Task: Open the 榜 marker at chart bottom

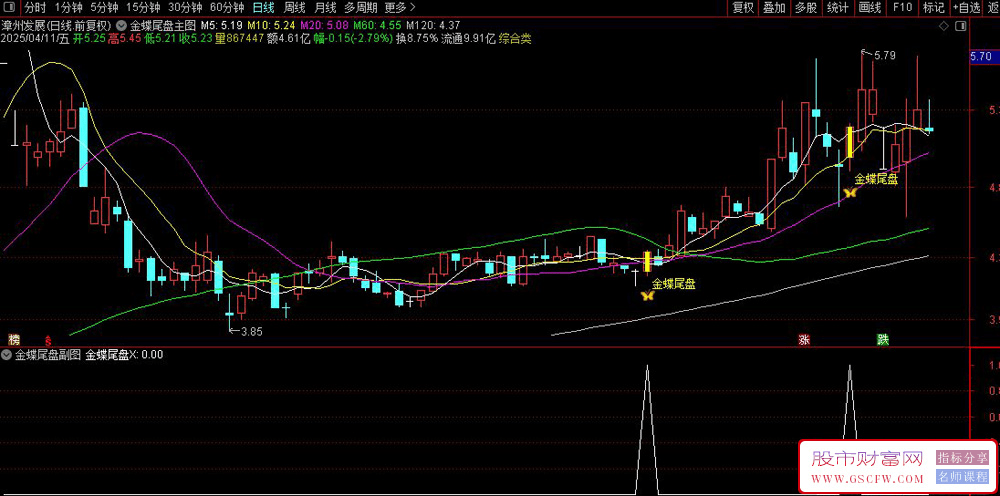Action: [x=13, y=339]
